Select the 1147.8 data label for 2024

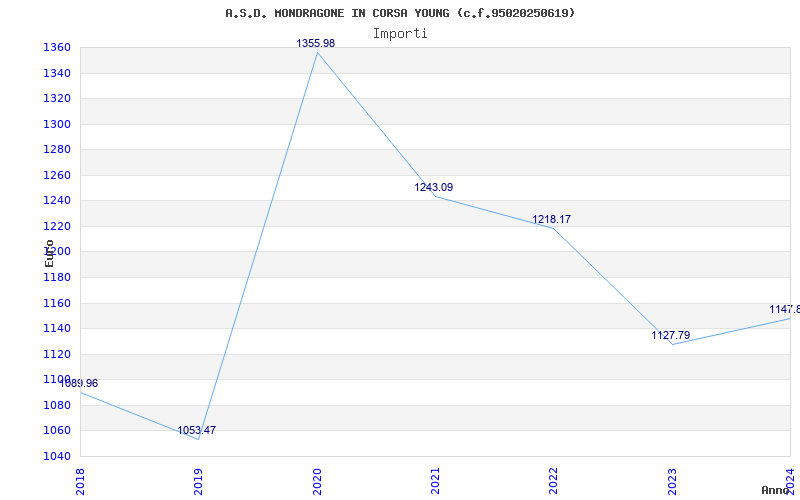[785, 309]
